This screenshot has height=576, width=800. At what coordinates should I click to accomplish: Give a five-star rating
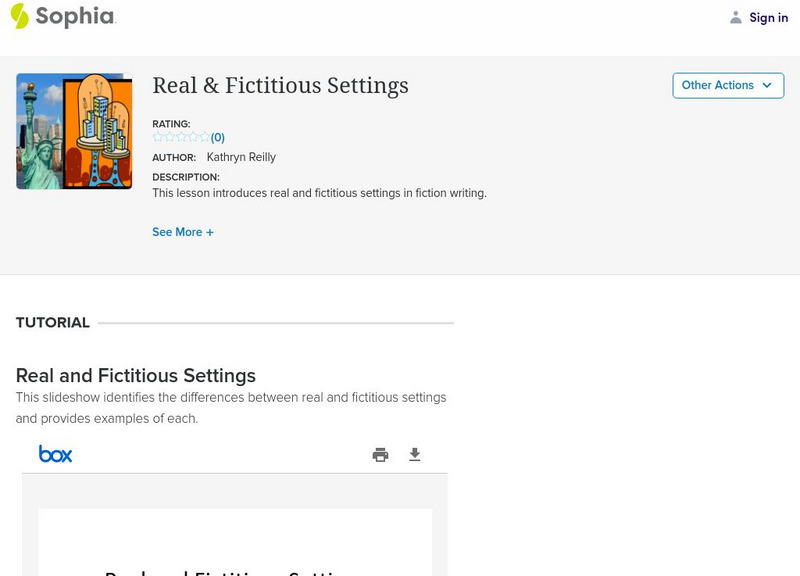pyautogui.click(x=204, y=137)
